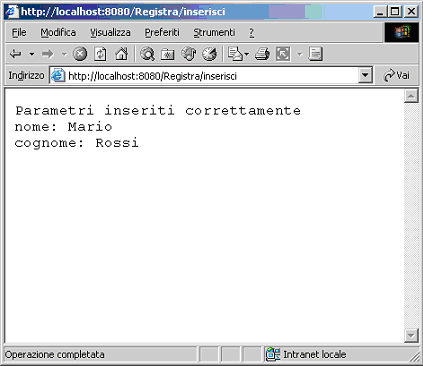This screenshot has width=423, height=366.
Task: Click the last toolbar icon (document page)
Action: click(315, 54)
